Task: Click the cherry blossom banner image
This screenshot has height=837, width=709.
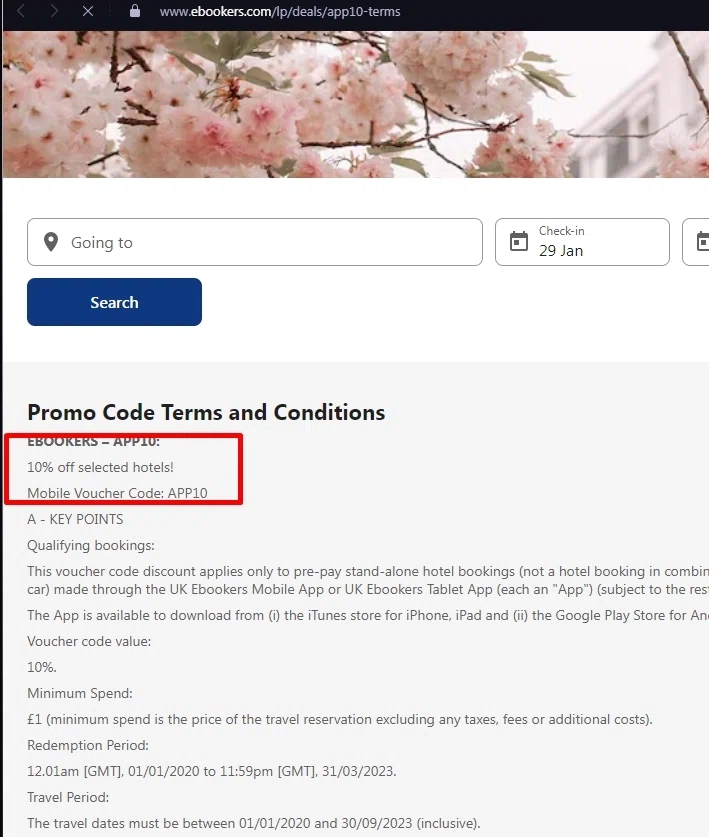Action: tap(355, 105)
